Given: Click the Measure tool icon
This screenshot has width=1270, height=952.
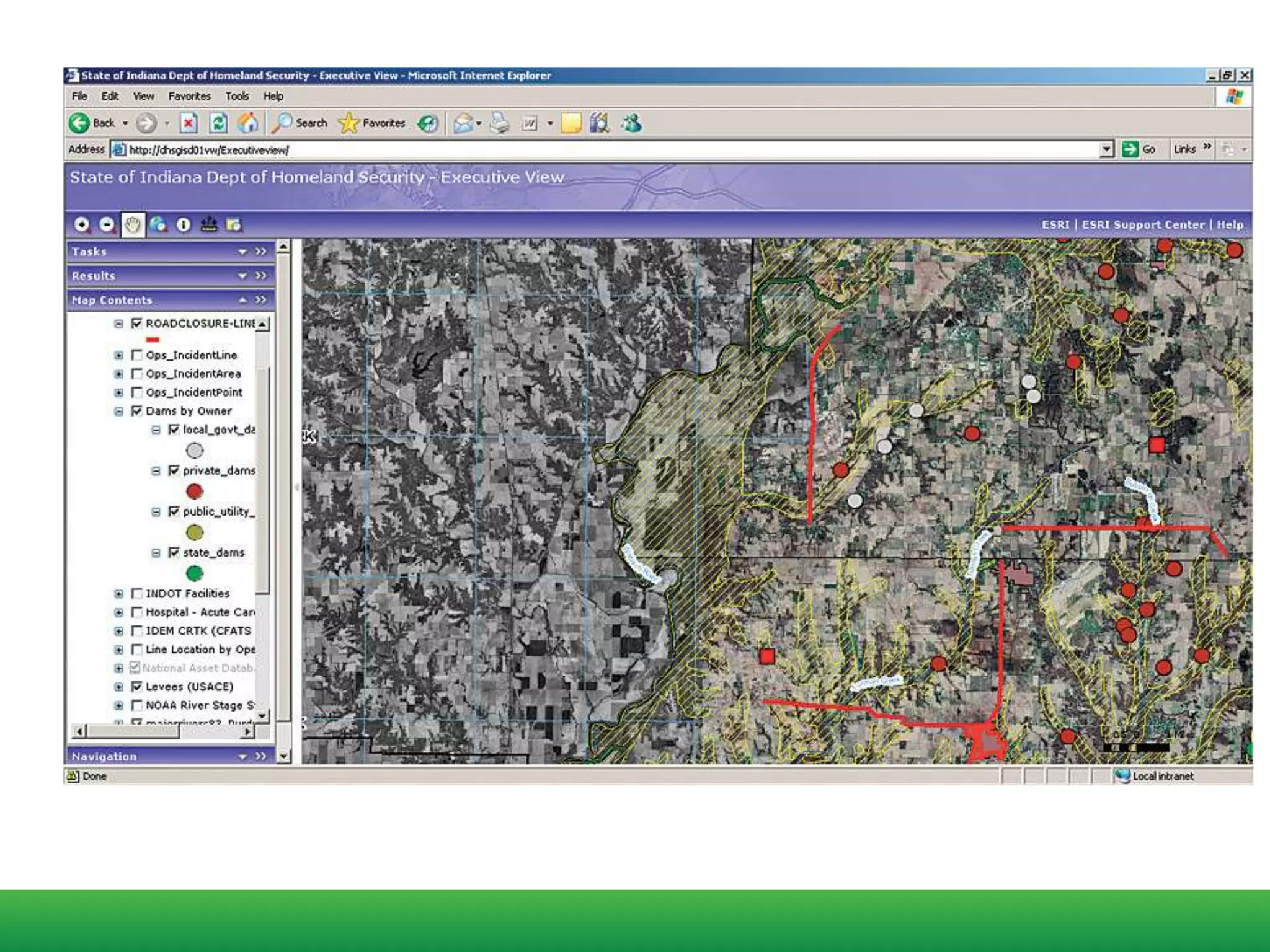Looking at the screenshot, I should tap(209, 224).
